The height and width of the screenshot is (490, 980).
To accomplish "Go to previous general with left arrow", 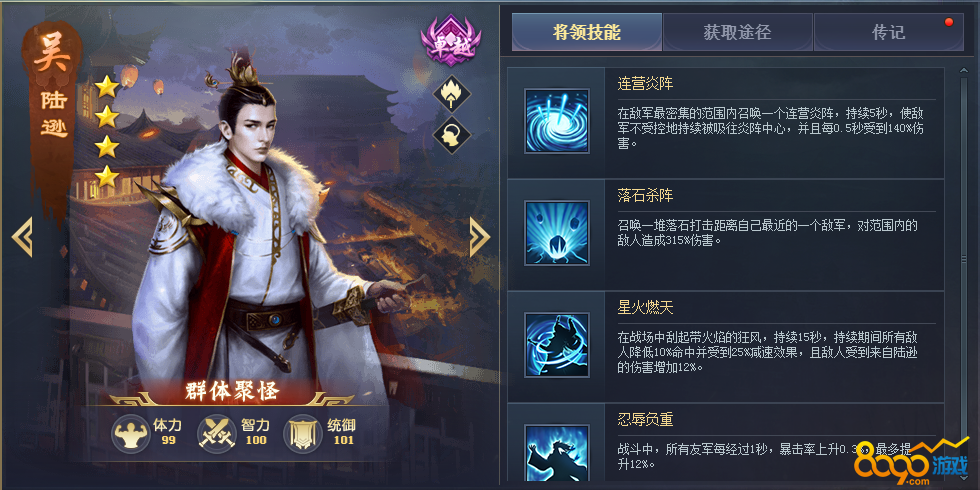I will click(x=22, y=237).
